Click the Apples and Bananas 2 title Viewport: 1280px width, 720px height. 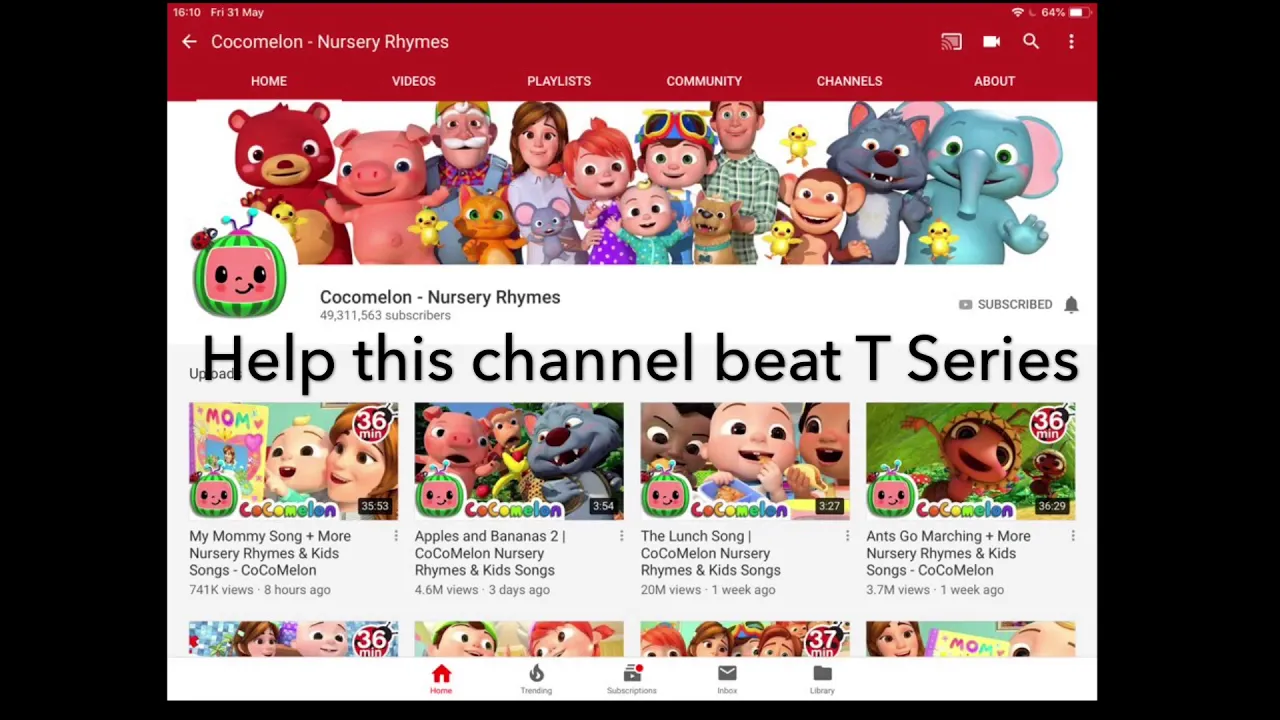(490, 553)
